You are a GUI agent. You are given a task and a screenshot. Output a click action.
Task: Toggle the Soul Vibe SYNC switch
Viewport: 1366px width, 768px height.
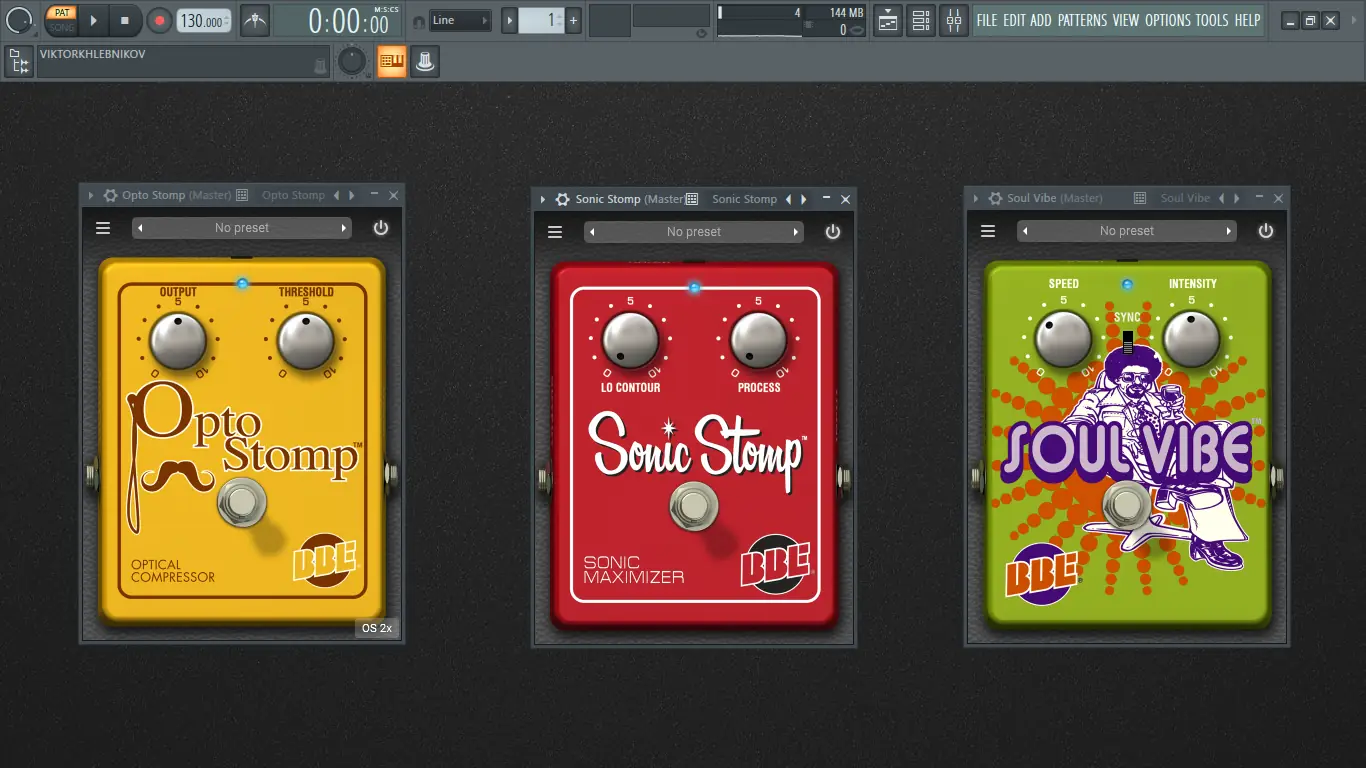point(1128,342)
